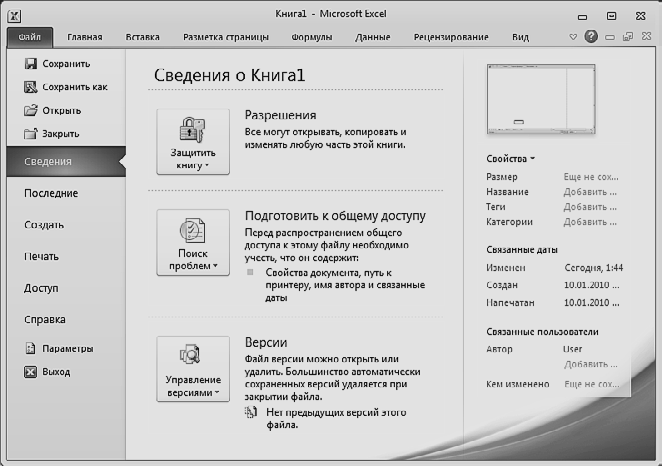
Task: Add a title in Название field
Action: tap(590, 192)
